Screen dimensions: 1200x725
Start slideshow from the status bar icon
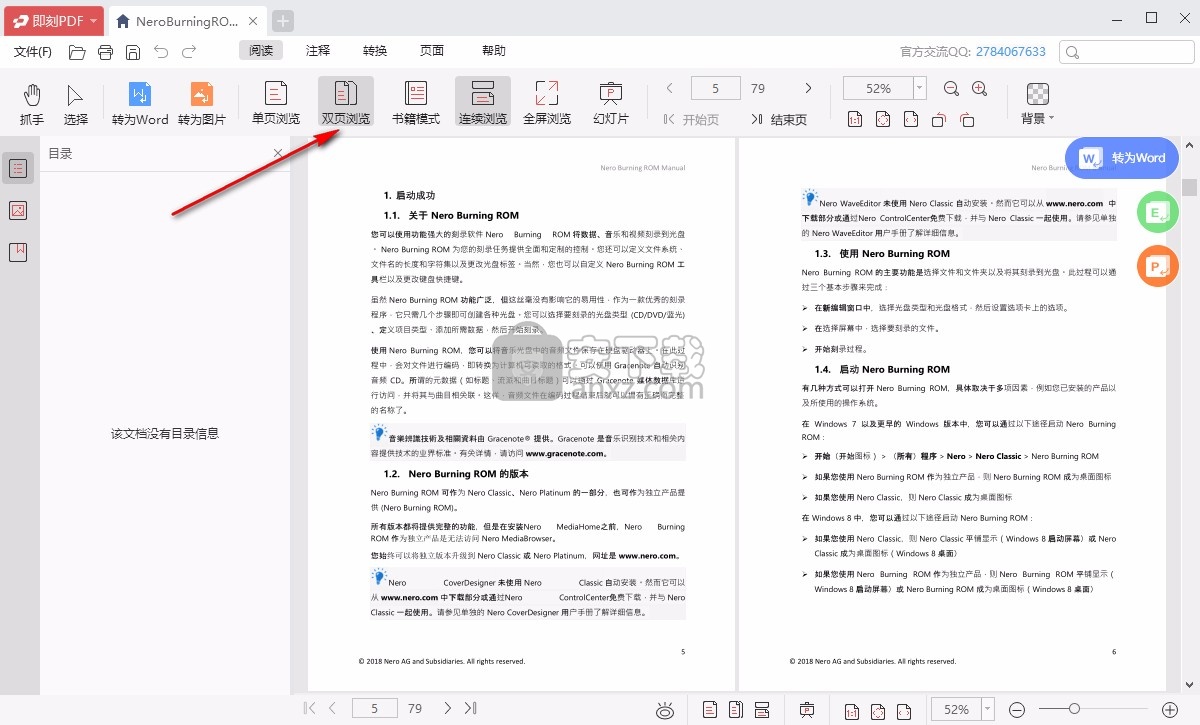[807, 710]
